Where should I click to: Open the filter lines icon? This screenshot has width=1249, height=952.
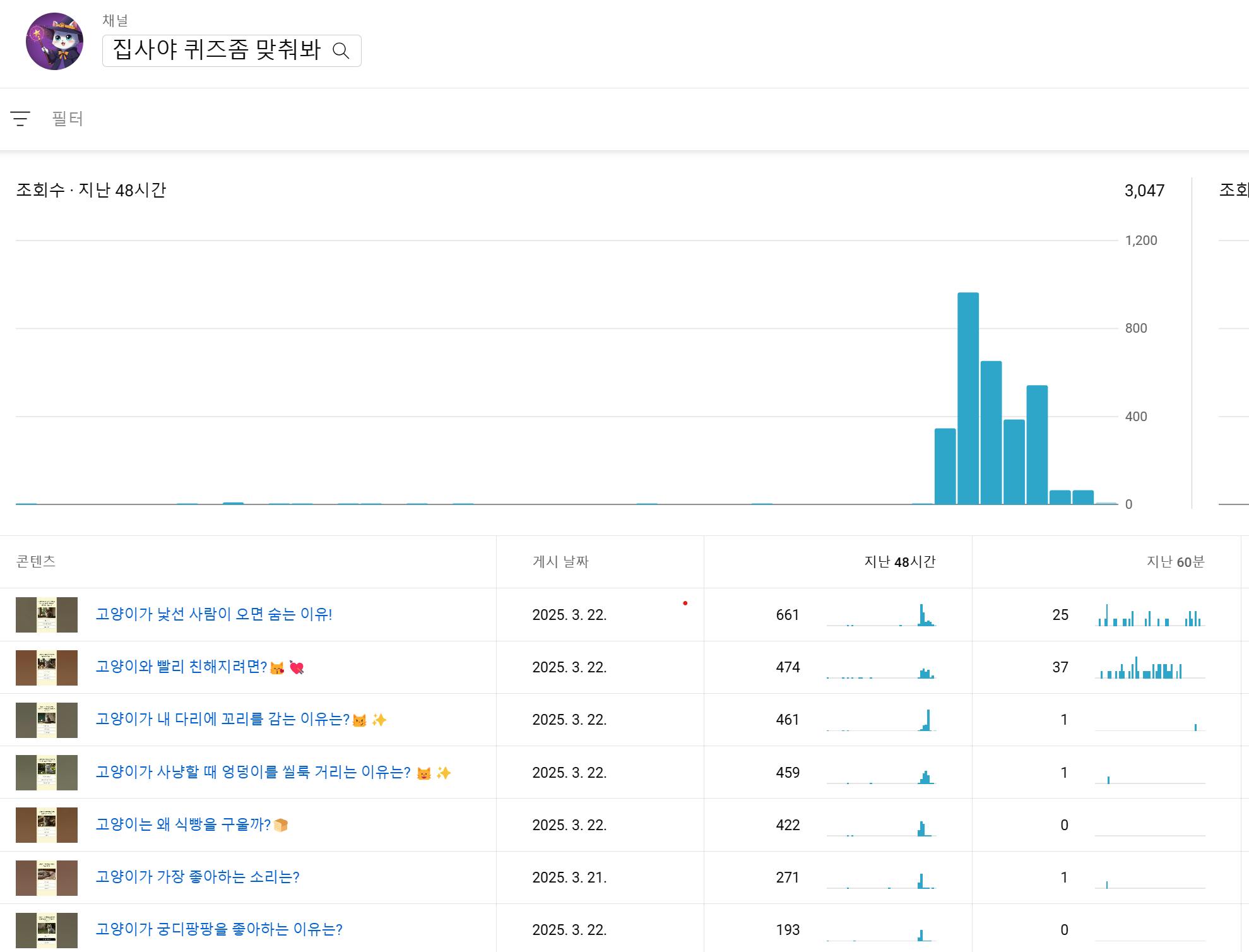point(20,119)
